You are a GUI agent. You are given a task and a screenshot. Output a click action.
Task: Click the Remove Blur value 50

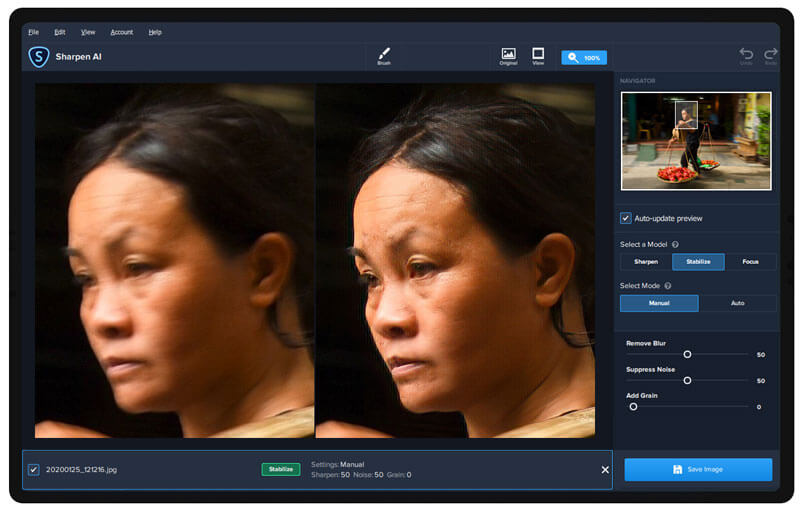pos(761,355)
